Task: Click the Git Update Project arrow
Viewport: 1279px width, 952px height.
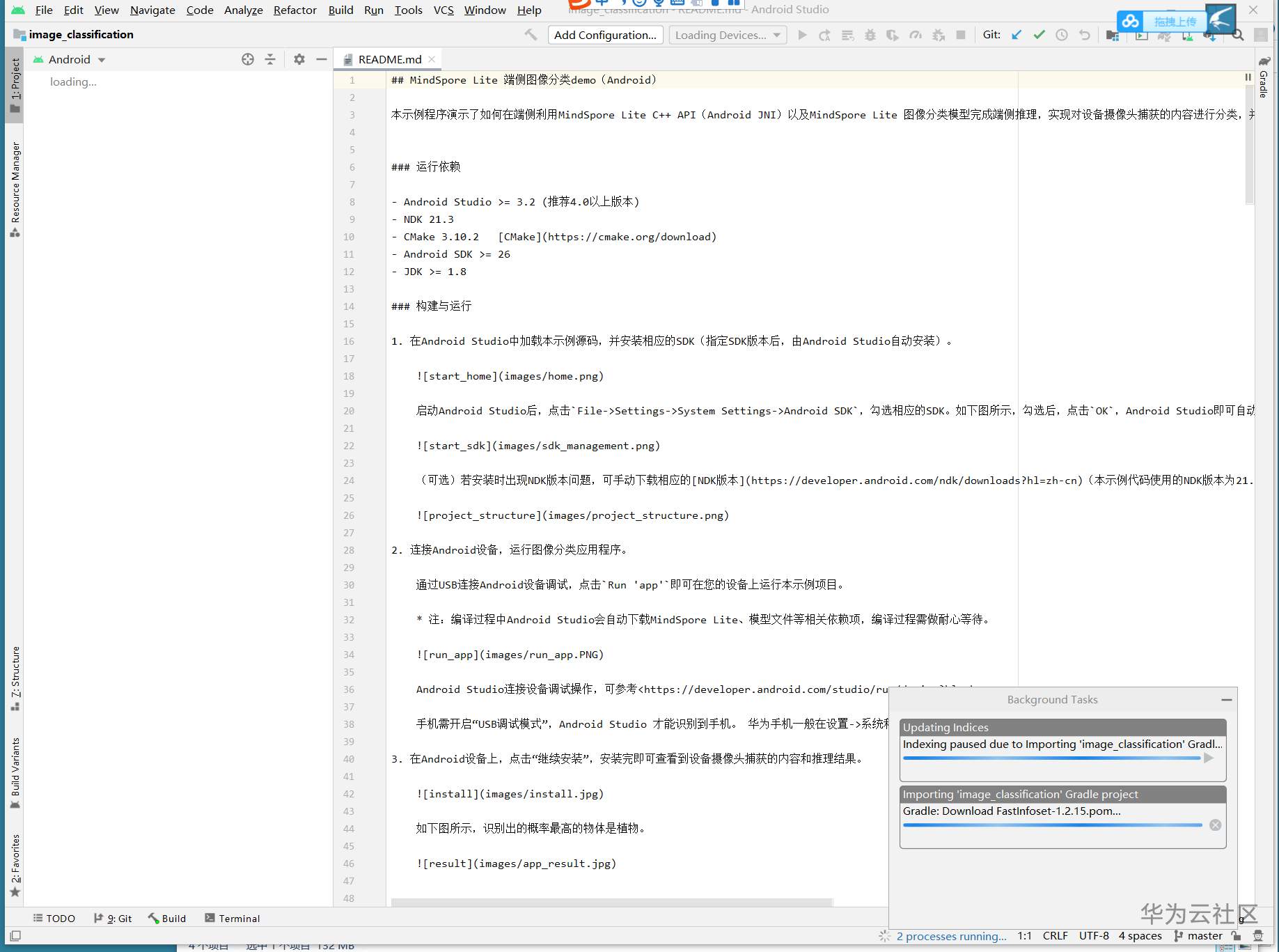Action: [x=1017, y=35]
